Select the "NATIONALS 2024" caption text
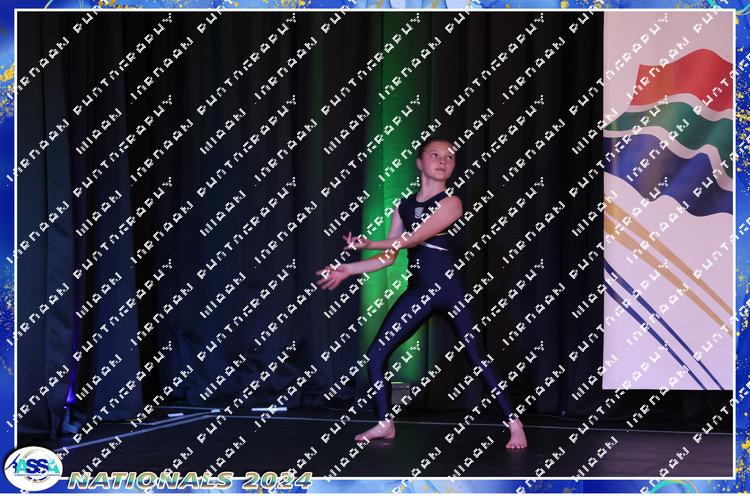This screenshot has height=500, width=750. (x=190, y=480)
